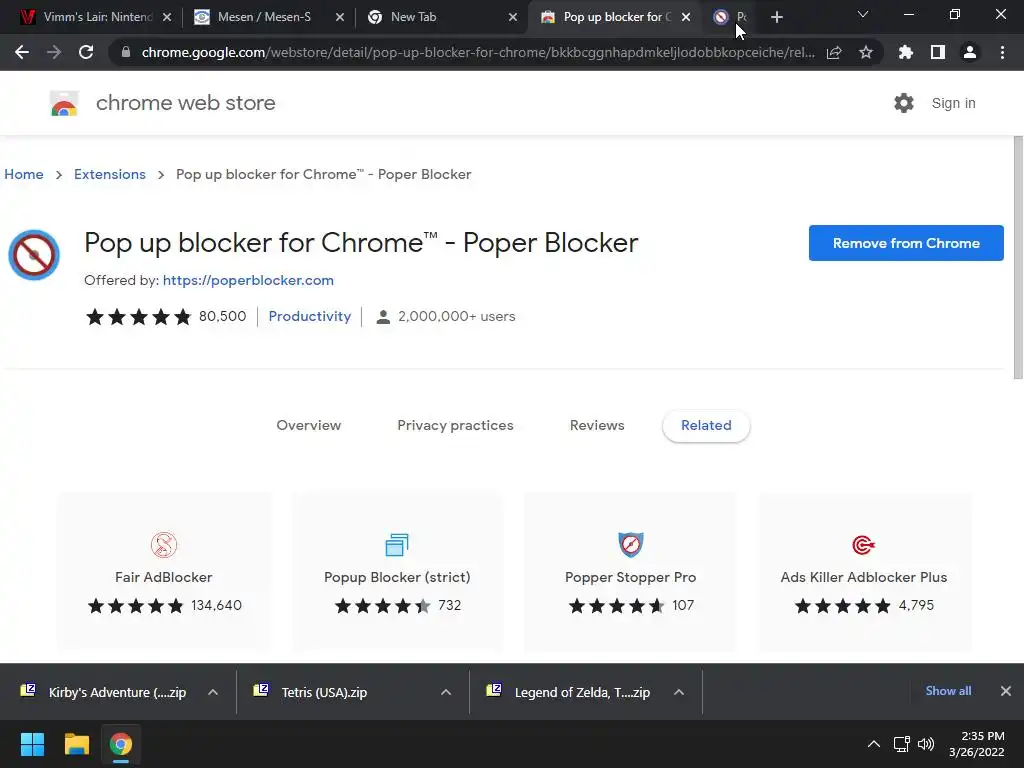The height and width of the screenshot is (768, 1024).
Task: Close the Pop up blocker tab
Action: click(686, 17)
